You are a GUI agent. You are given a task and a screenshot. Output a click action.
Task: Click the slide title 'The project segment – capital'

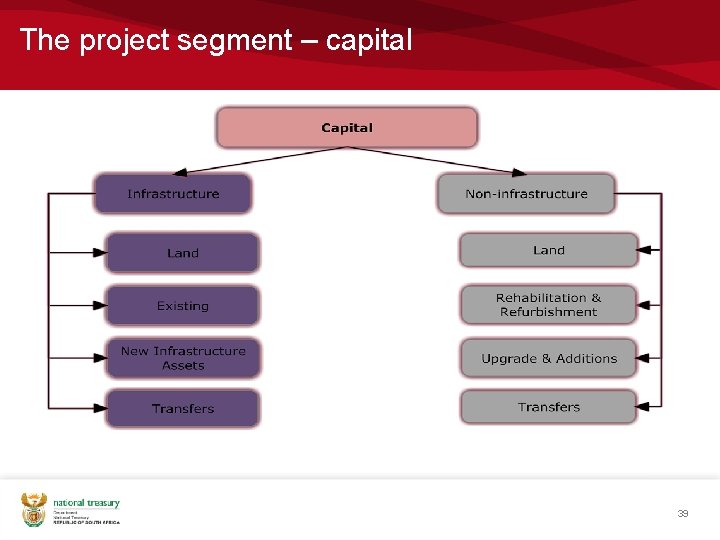[216, 40]
